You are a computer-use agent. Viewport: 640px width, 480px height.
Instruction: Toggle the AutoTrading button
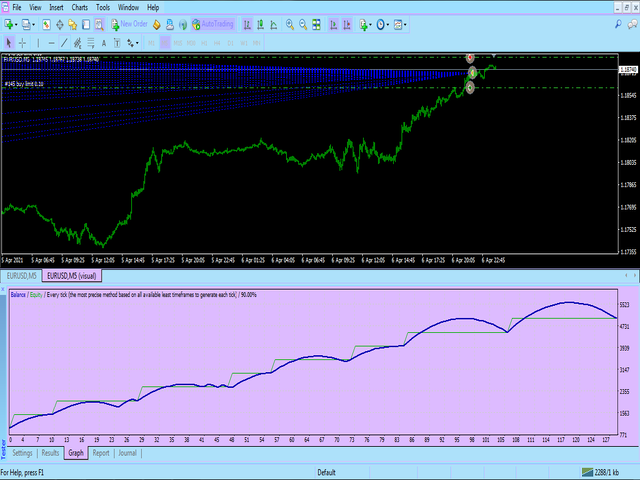[x=213, y=24]
